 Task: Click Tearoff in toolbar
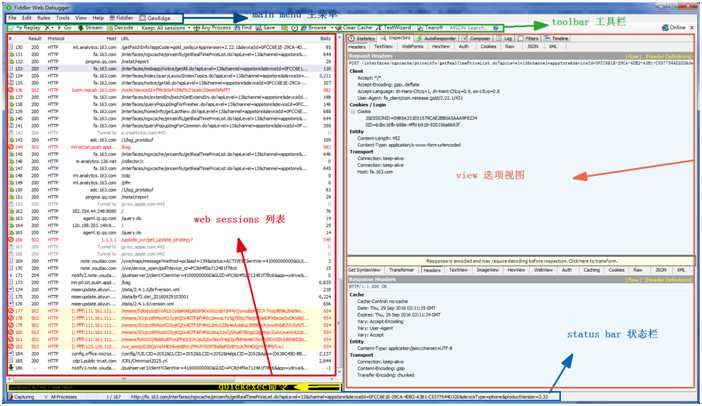coord(430,28)
